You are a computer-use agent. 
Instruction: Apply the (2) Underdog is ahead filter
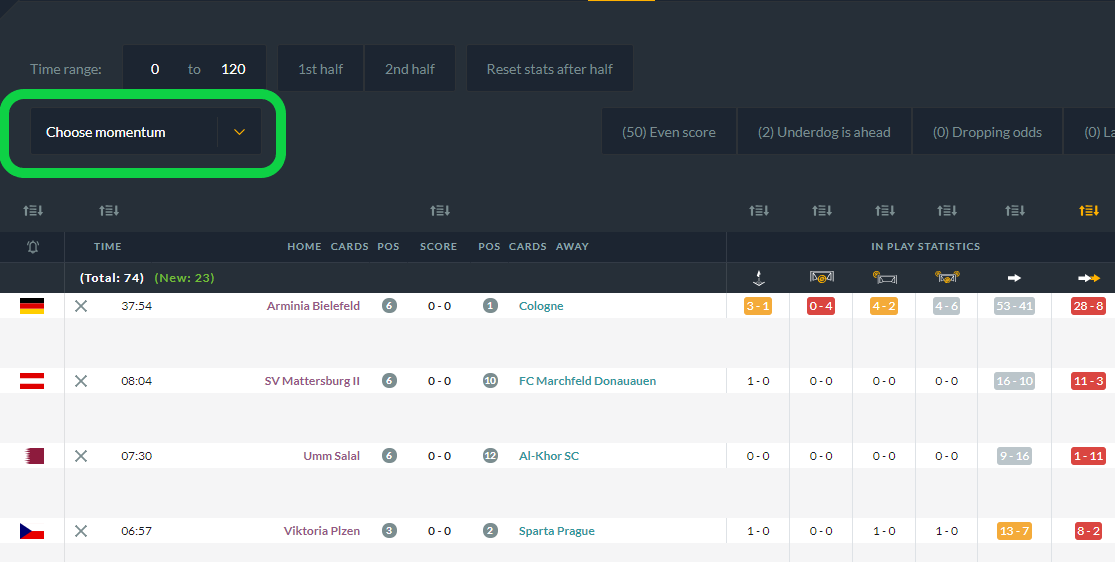(x=824, y=132)
